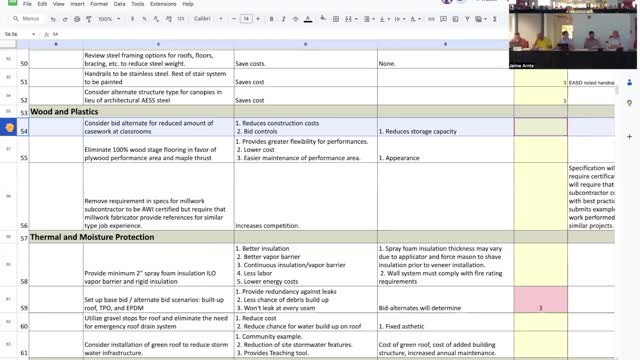Toggle Italic formatting

tap(283, 19)
